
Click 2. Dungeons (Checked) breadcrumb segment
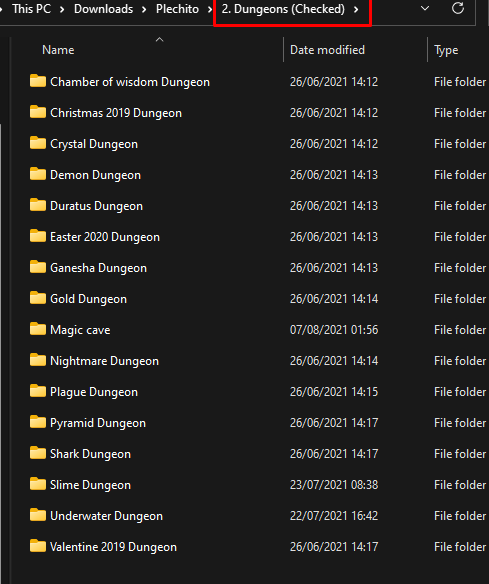tap(283, 9)
